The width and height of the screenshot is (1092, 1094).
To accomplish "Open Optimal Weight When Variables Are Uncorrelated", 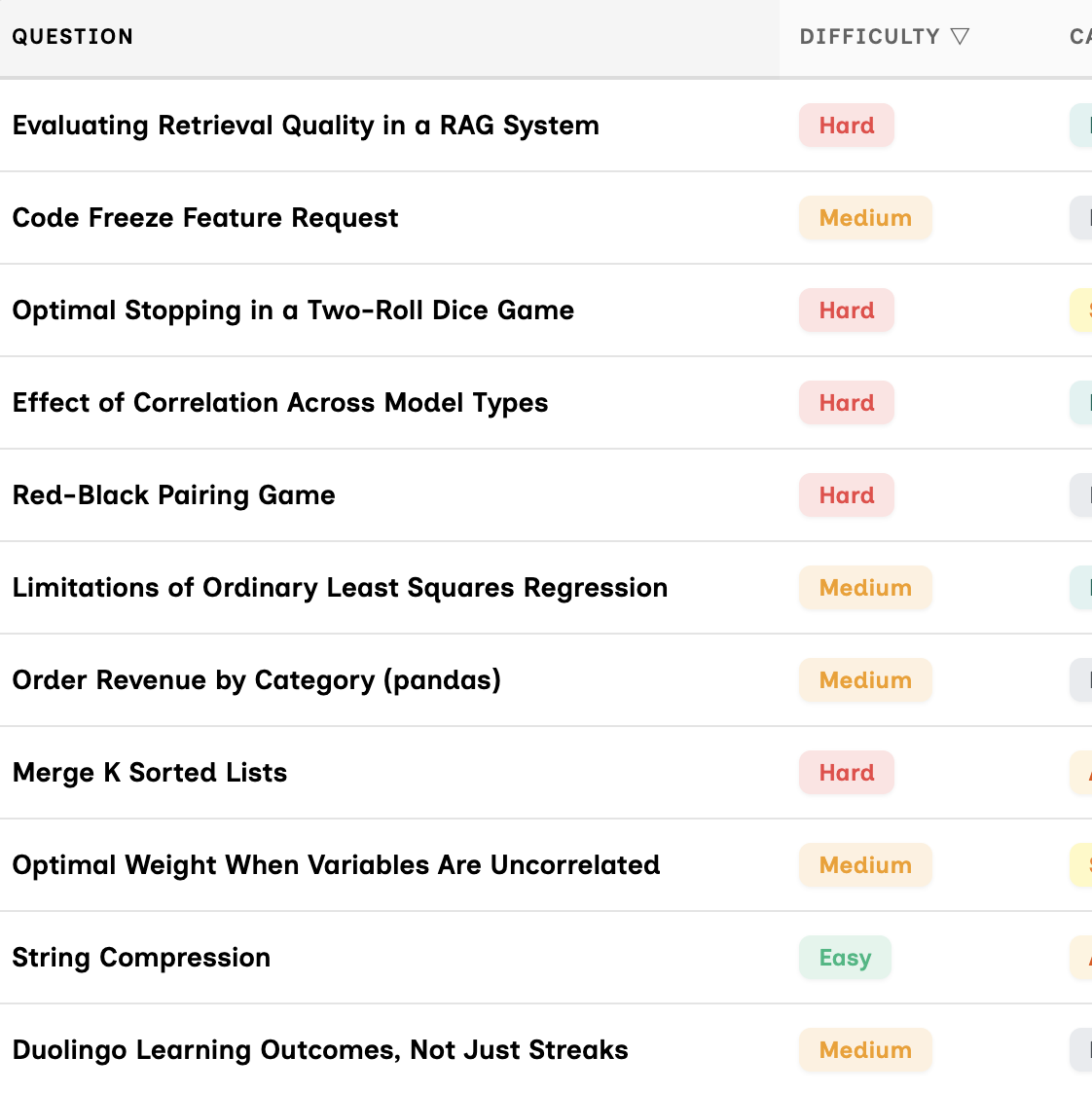I will (336, 865).
